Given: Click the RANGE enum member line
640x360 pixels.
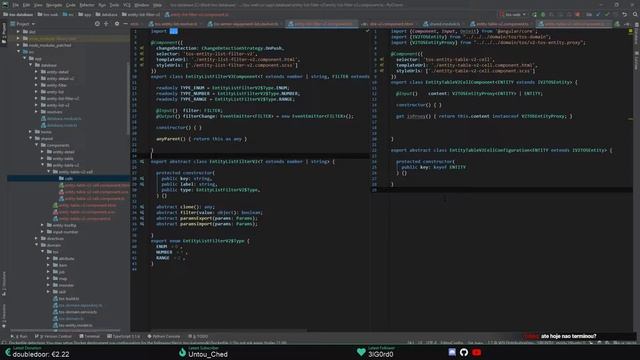Looking at the screenshot, I should pyautogui.click(x=171, y=258).
